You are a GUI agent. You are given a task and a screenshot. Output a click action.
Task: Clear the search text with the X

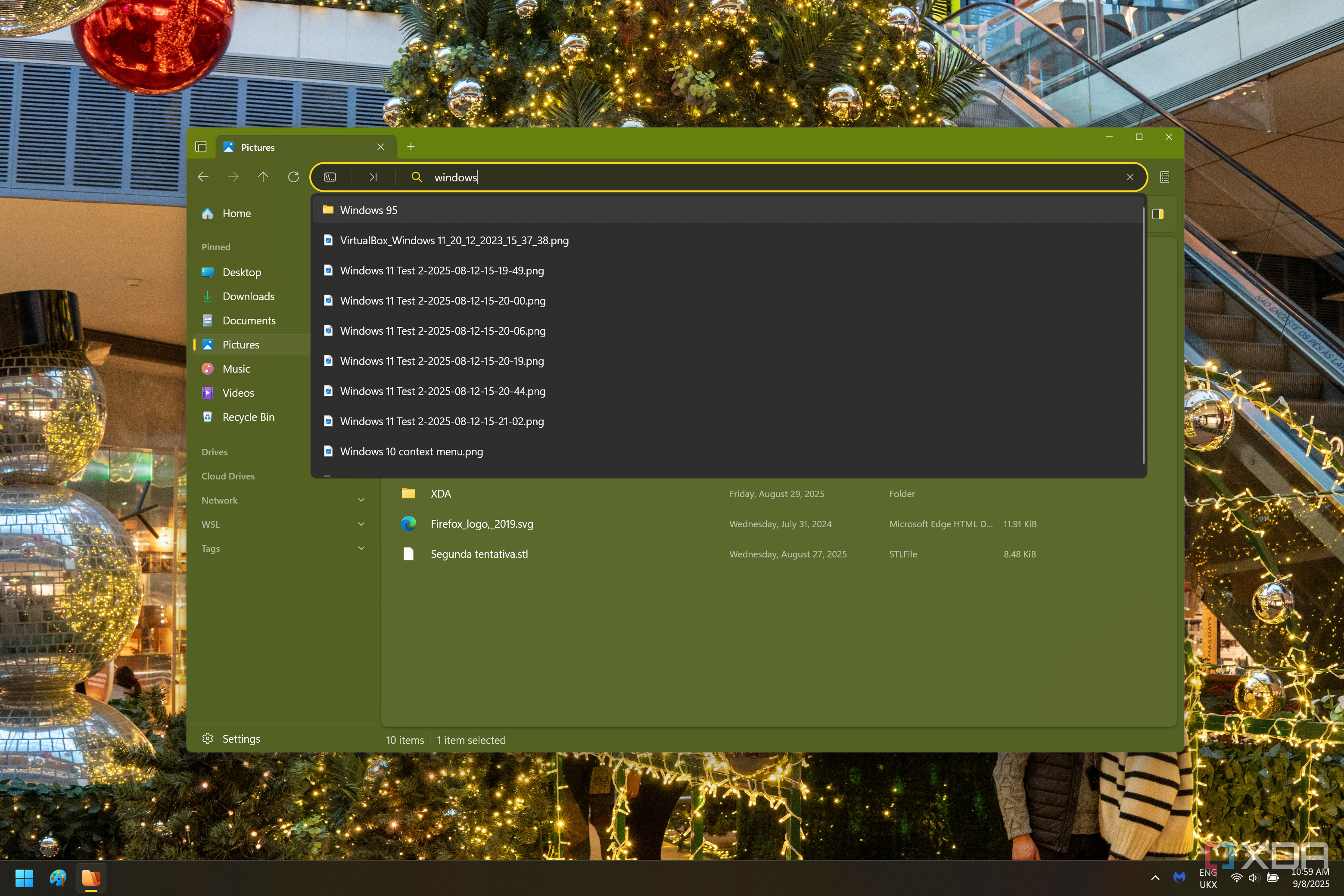(x=1130, y=177)
